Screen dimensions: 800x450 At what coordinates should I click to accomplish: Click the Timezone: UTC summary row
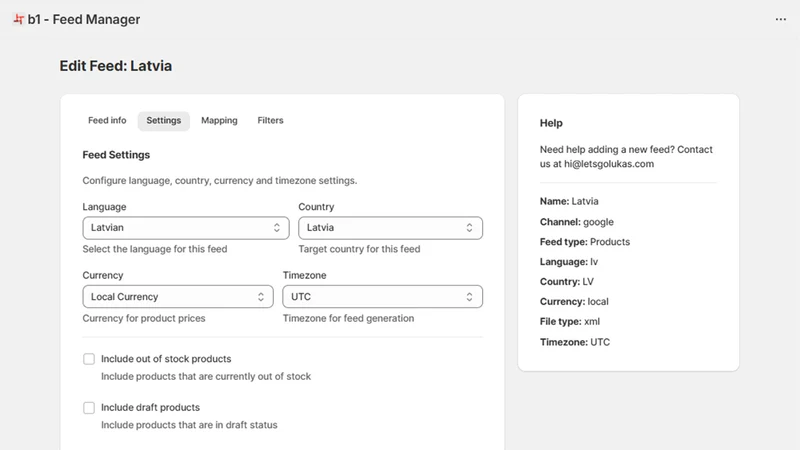[575, 342]
